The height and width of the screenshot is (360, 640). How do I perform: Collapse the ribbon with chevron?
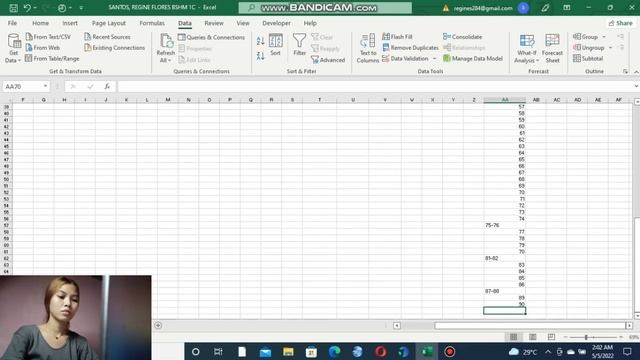pyautogui.click(x=636, y=72)
